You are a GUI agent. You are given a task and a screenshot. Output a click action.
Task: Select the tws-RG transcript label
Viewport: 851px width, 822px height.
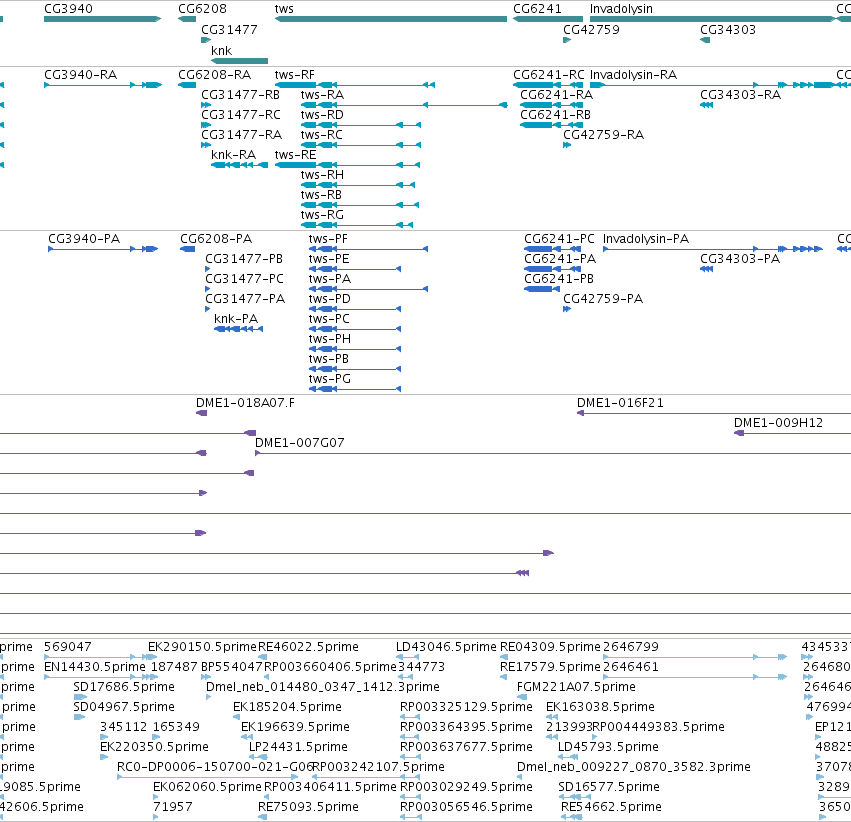[322, 215]
